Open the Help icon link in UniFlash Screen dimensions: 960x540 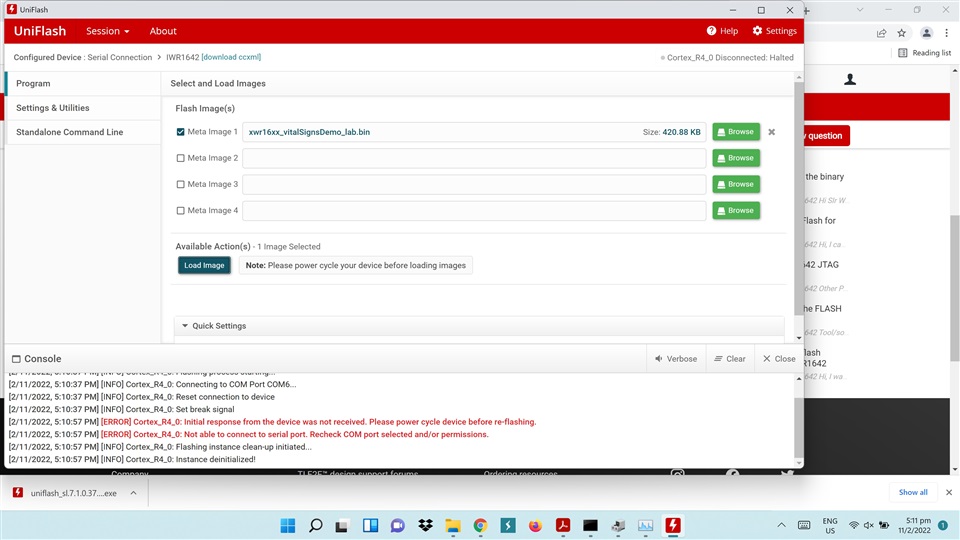point(722,31)
